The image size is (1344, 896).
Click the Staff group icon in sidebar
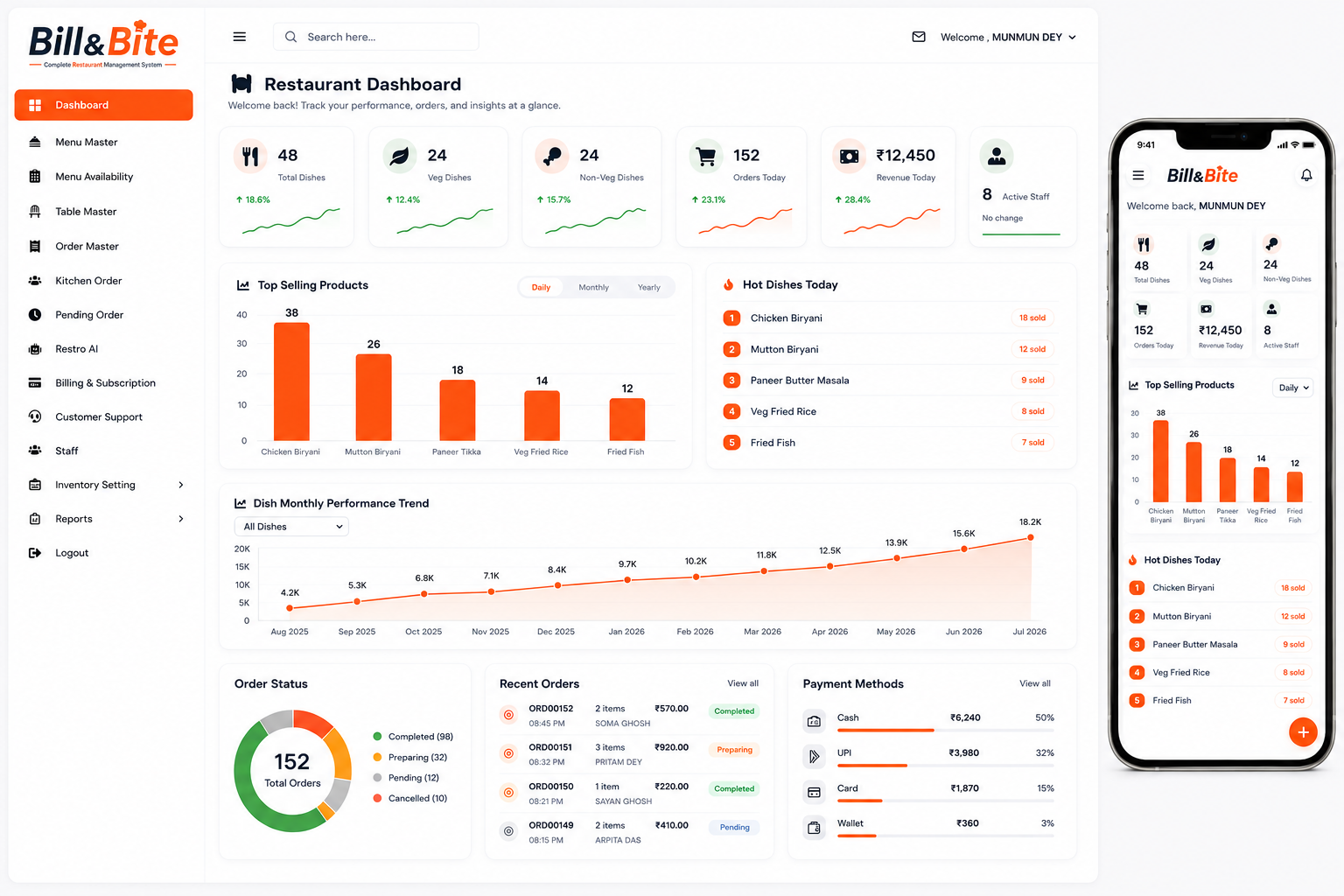pyautogui.click(x=35, y=451)
